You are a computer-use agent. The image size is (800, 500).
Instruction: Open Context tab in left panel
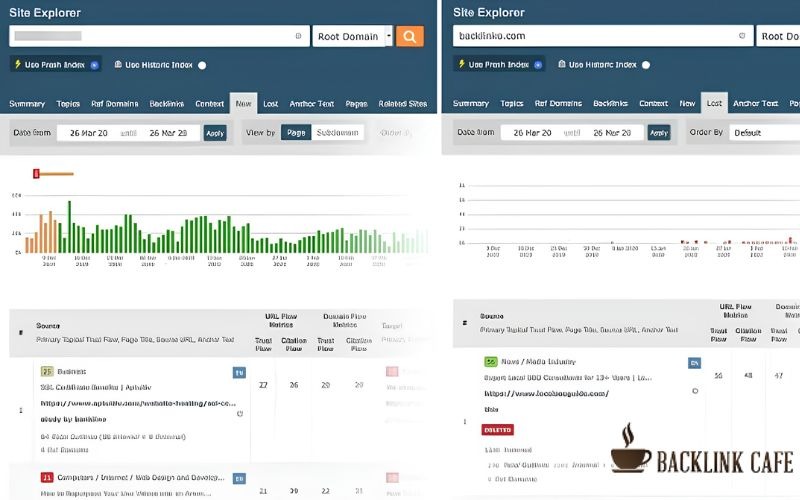pyautogui.click(x=209, y=104)
